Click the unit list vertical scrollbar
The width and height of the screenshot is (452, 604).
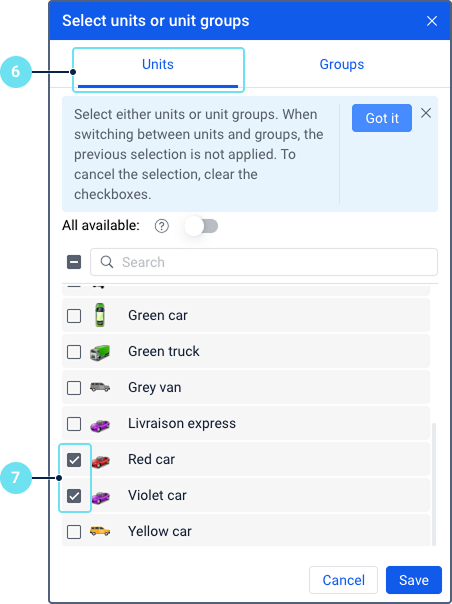pos(434,484)
